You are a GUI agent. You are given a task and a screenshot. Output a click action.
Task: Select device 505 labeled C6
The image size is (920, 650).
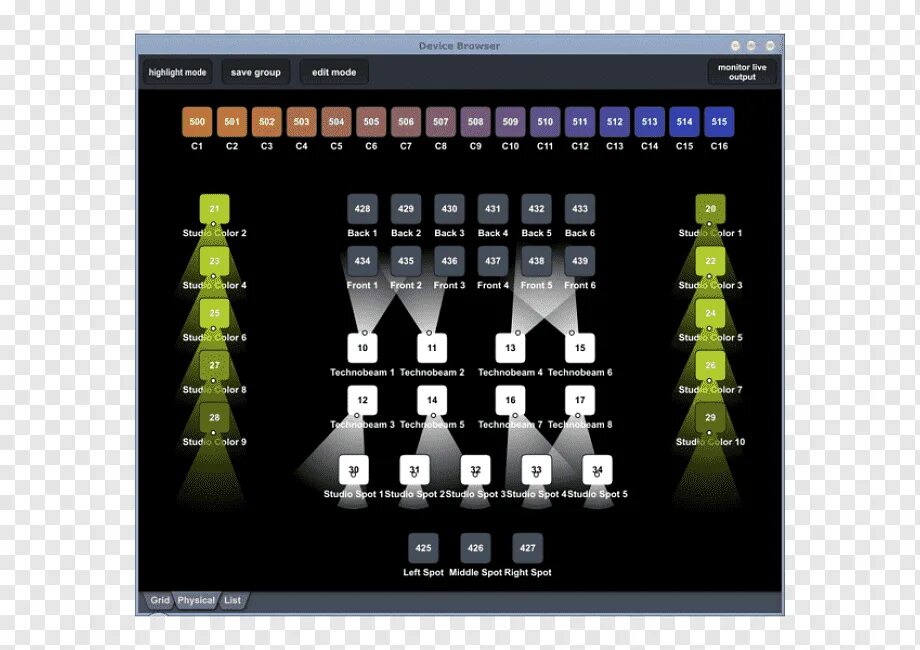coord(371,122)
